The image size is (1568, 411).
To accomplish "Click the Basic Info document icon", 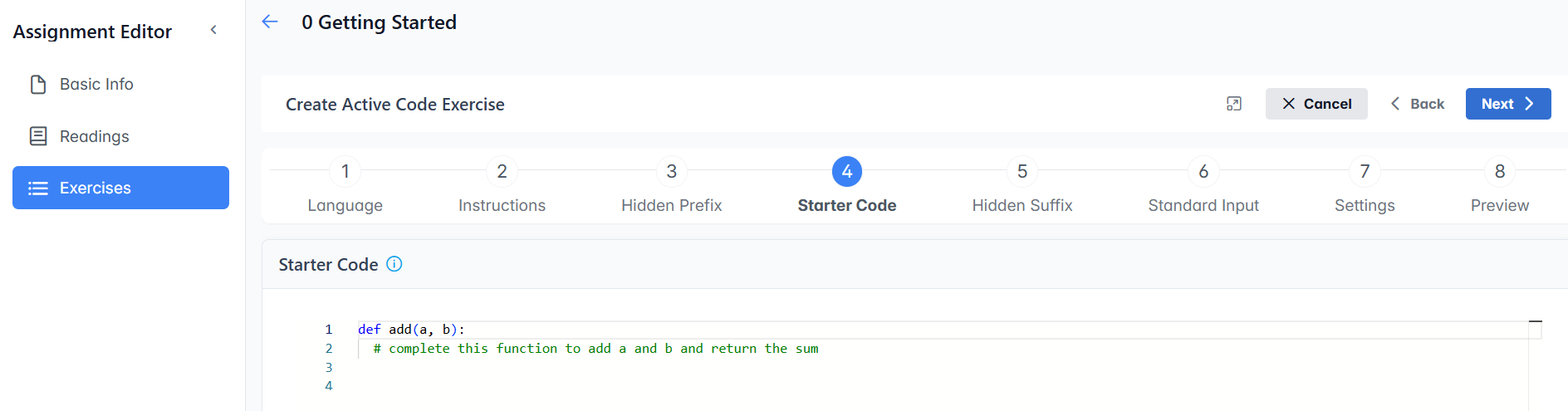I will 38,85.
